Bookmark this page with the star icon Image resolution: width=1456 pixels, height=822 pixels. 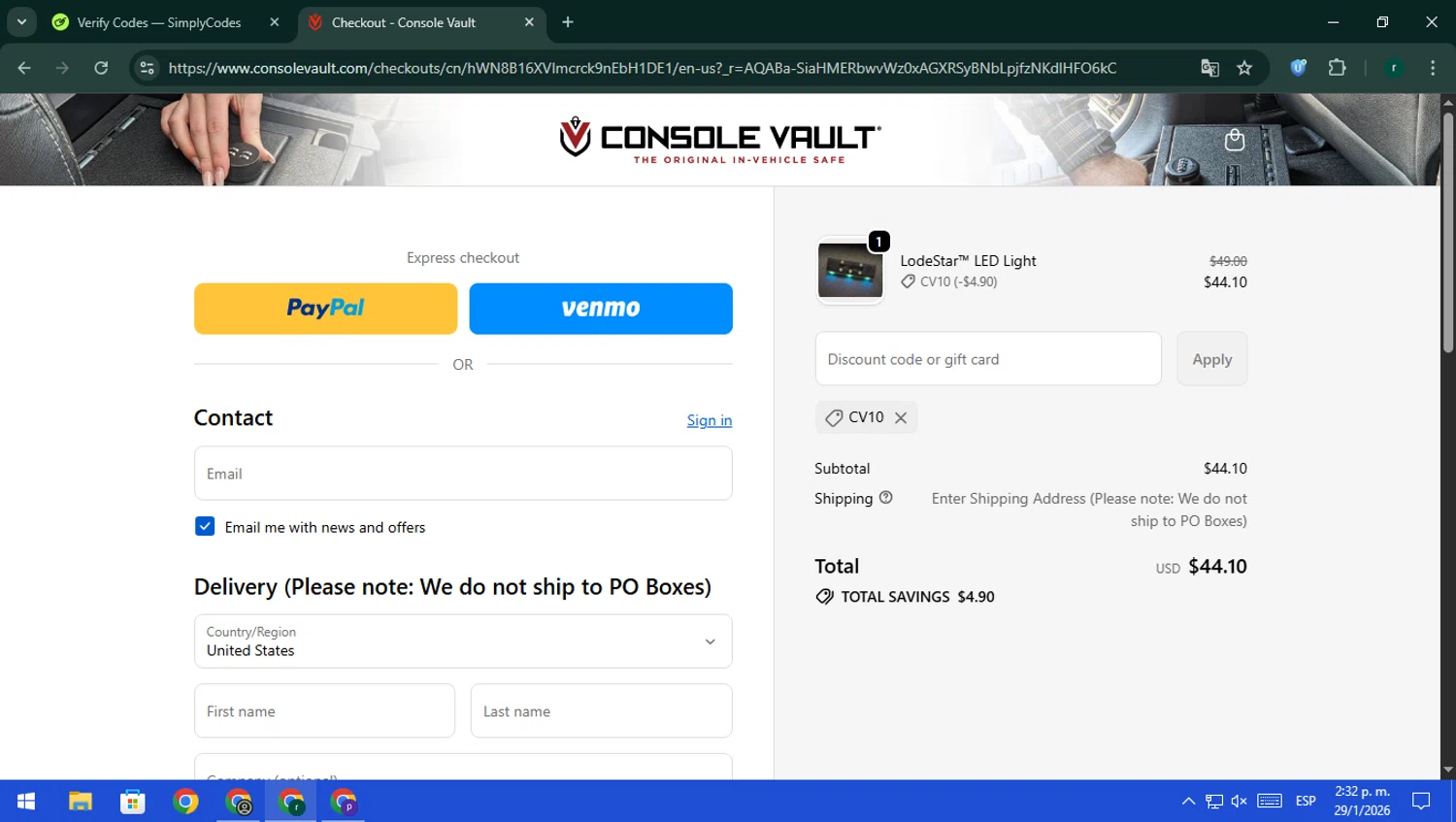pyautogui.click(x=1244, y=68)
